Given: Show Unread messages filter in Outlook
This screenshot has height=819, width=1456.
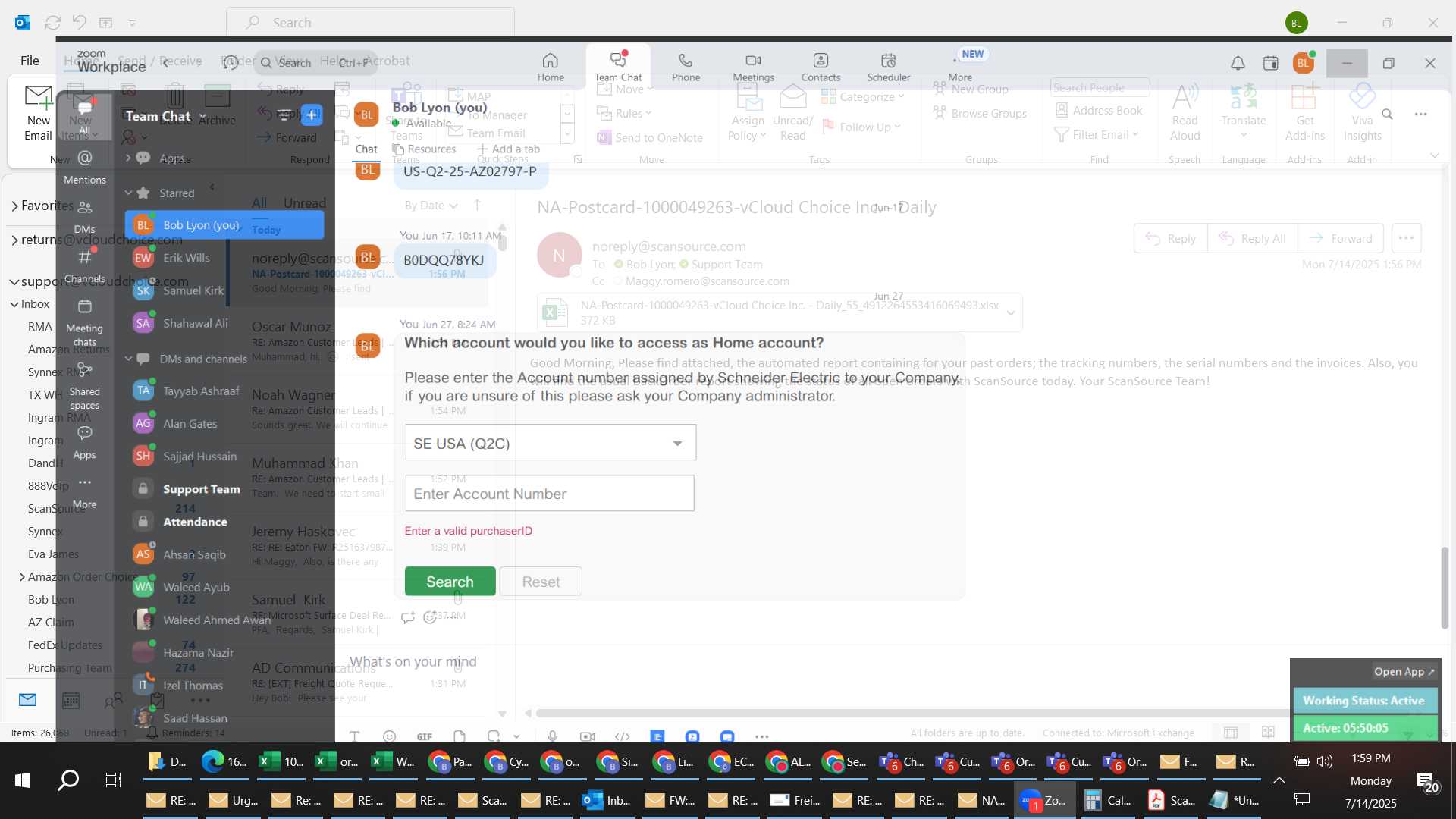Looking at the screenshot, I should click(304, 203).
